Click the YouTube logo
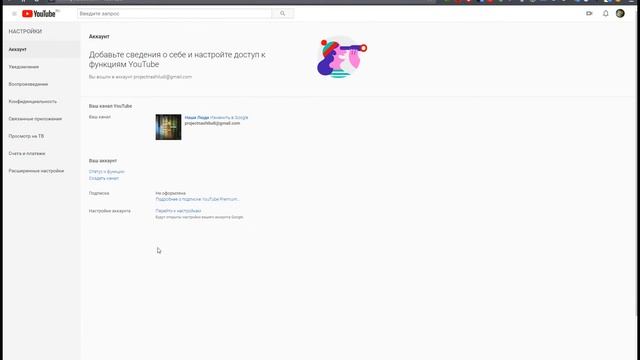Screen dimensions: 640x360 tap(39, 13)
